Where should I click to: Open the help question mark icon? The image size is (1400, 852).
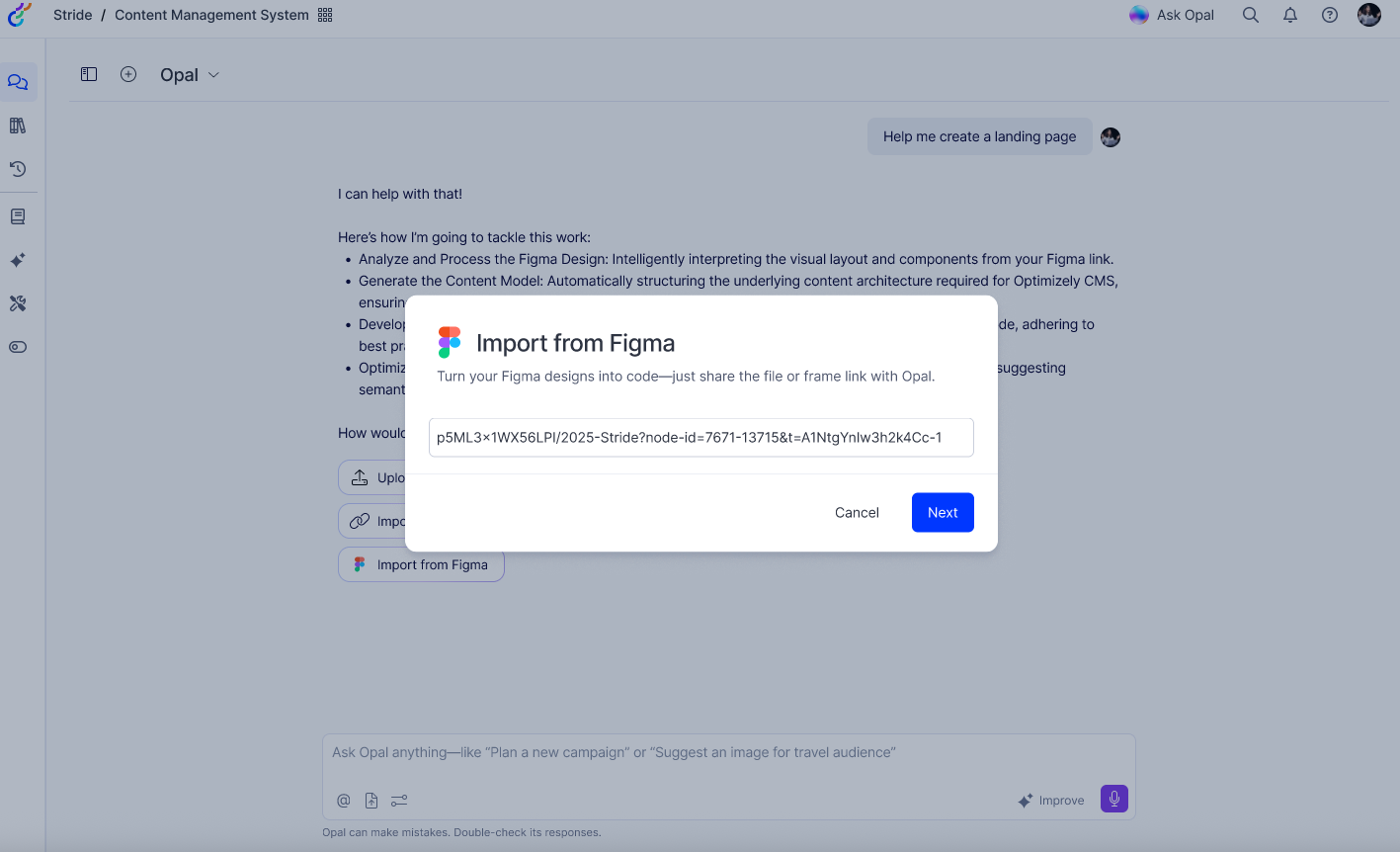pos(1330,15)
